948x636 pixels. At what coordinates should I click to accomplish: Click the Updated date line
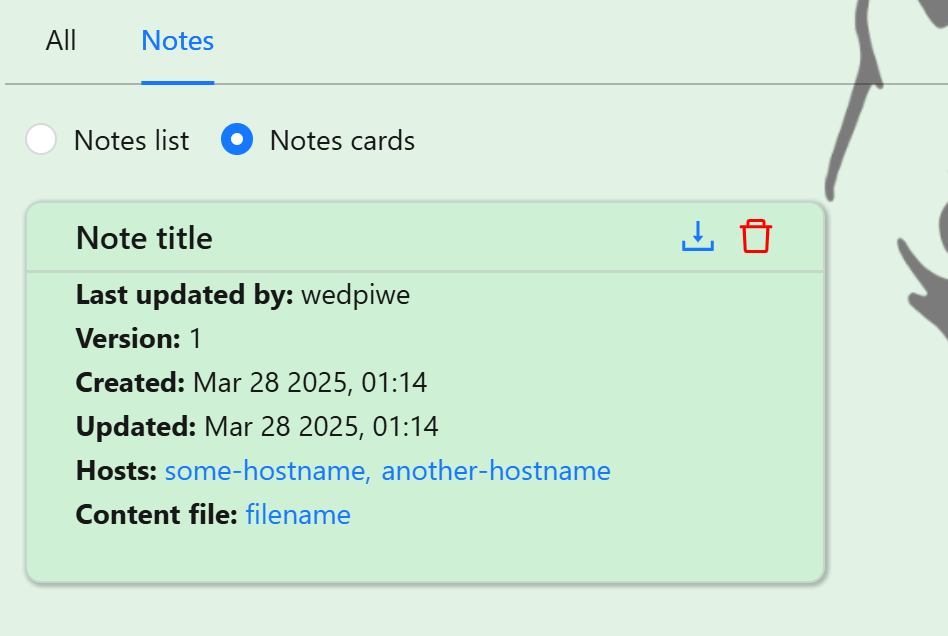tap(257, 426)
